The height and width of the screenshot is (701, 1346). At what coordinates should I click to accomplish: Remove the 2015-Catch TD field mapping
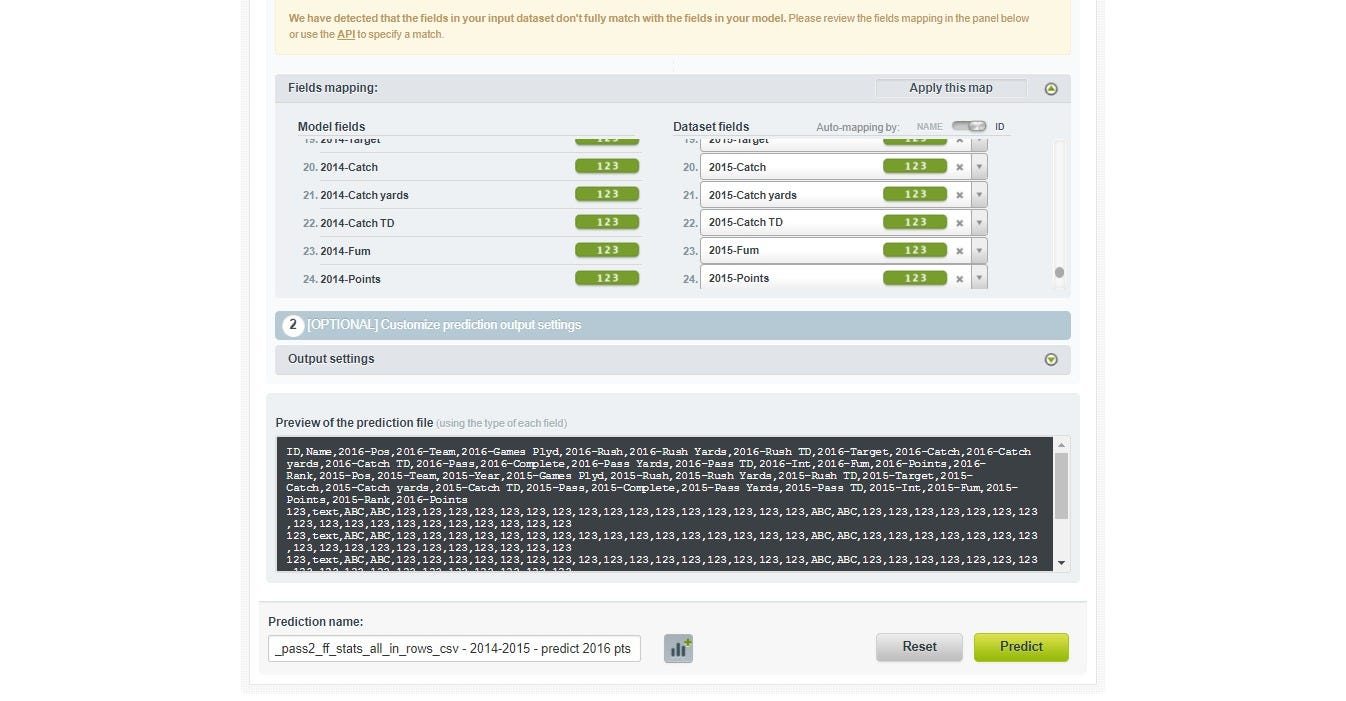click(x=959, y=223)
